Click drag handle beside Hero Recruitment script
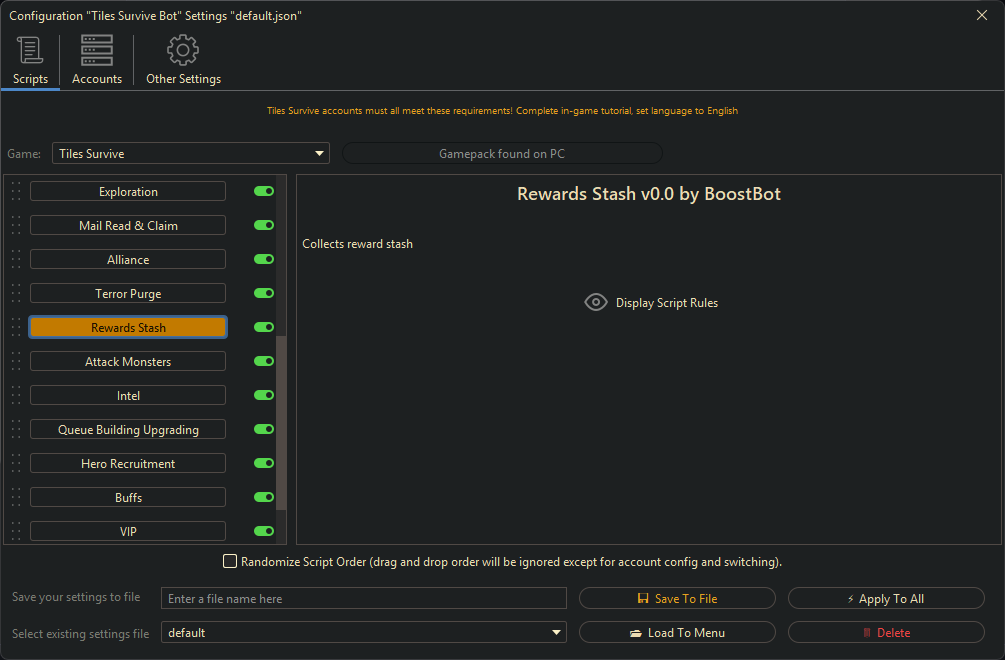This screenshot has height=660, width=1005. 16,464
